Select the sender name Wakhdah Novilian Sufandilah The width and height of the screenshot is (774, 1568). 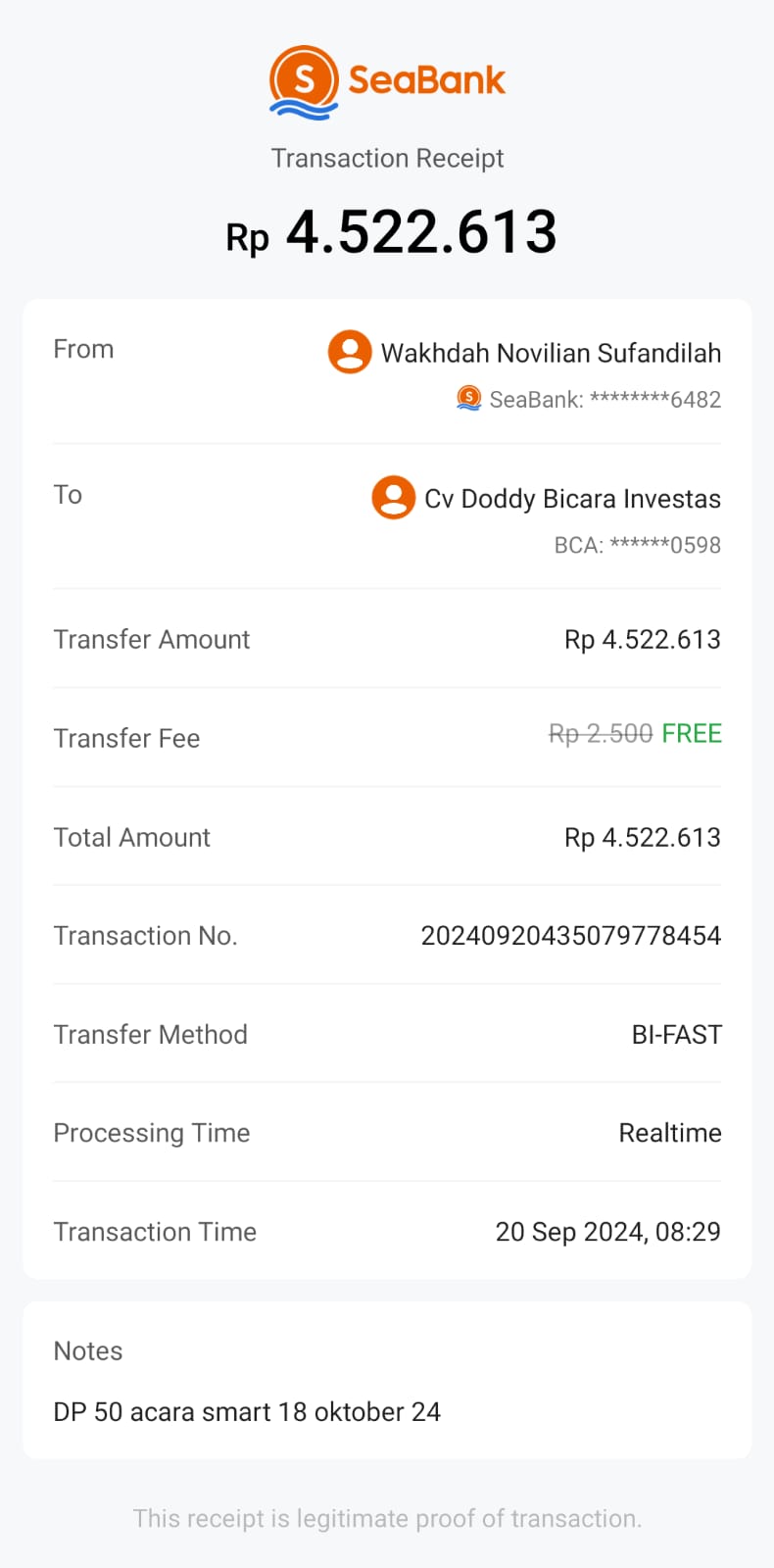pyautogui.click(x=551, y=353)
